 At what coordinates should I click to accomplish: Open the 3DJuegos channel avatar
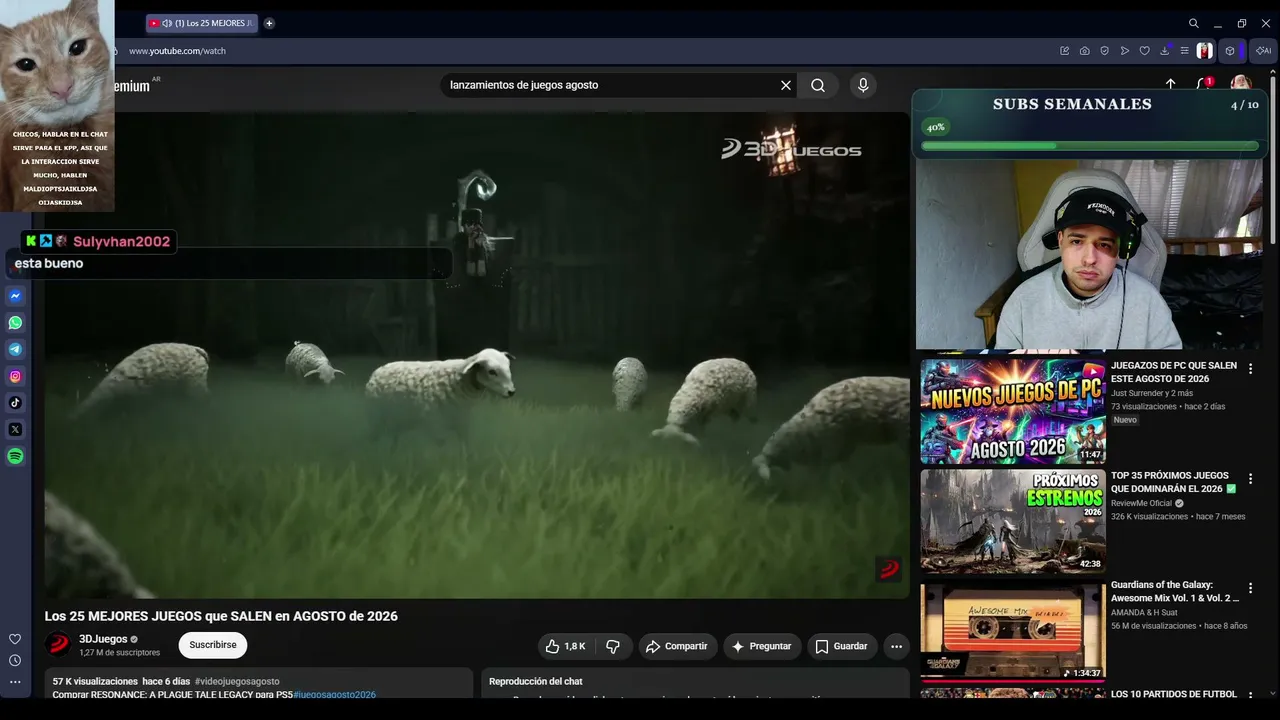click(x=59, y=644)
